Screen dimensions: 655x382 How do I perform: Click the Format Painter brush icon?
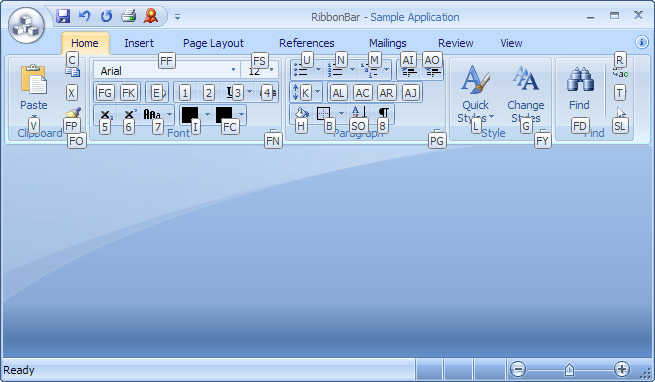point(73,113)
